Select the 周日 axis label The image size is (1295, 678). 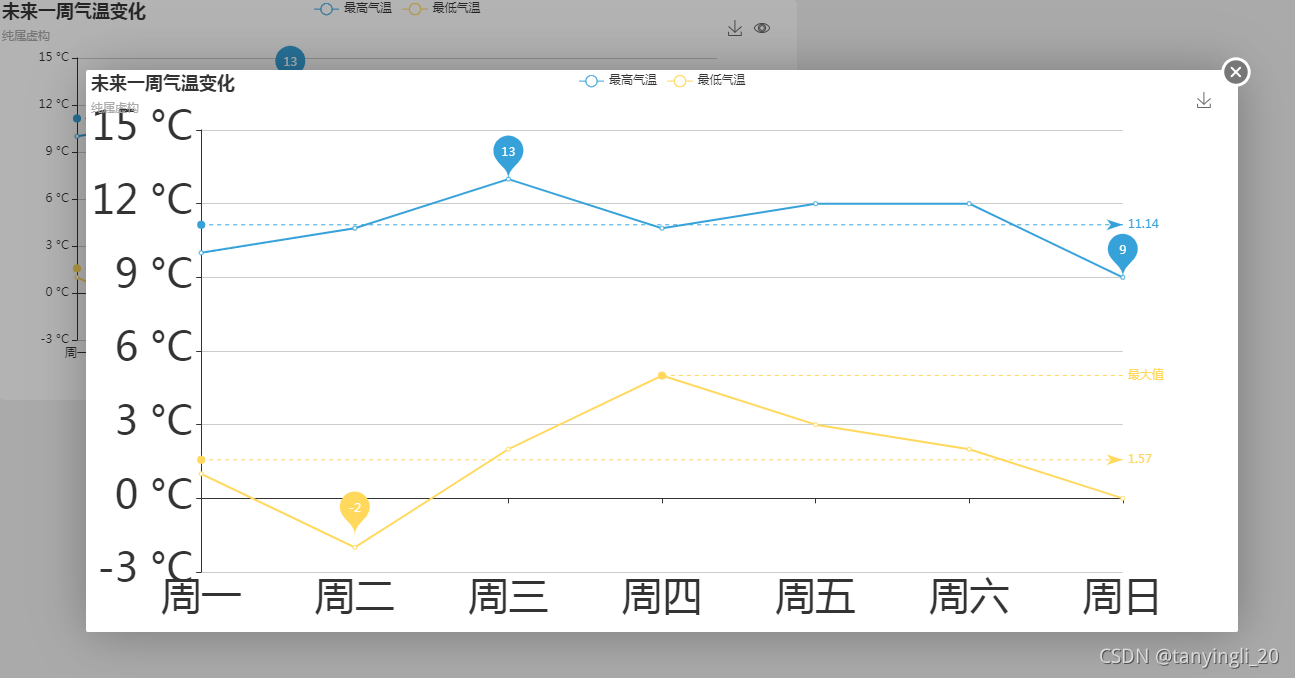coord(1122,595)
